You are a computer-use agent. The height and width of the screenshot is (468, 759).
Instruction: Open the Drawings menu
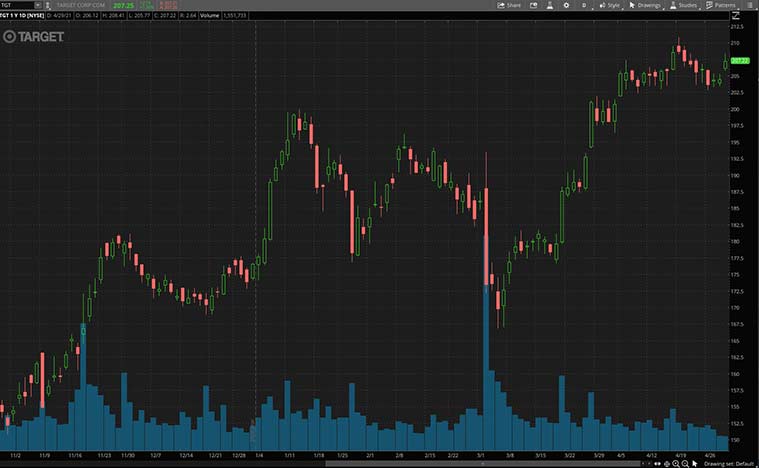pyautogui.click(x=645, y=5)
